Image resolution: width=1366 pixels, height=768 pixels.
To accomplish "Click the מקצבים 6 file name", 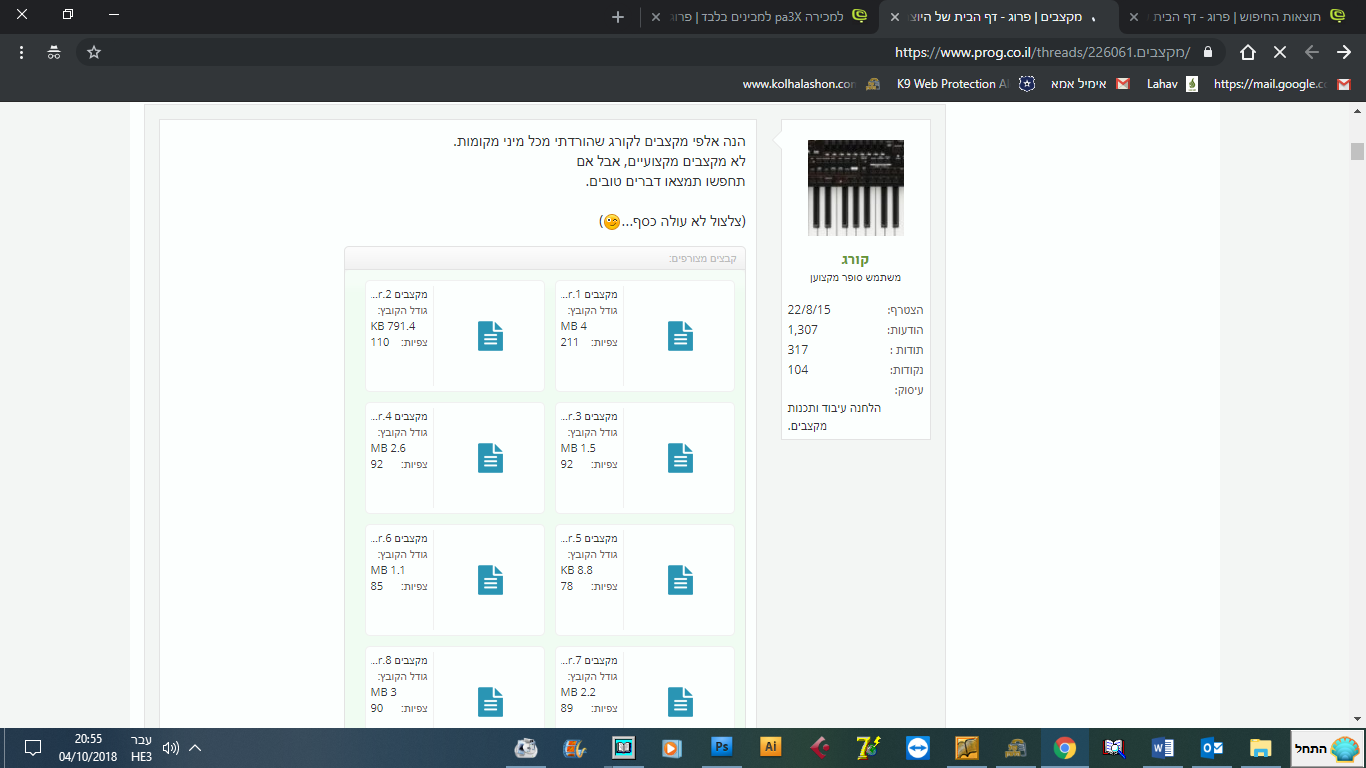I will point(401,539).
